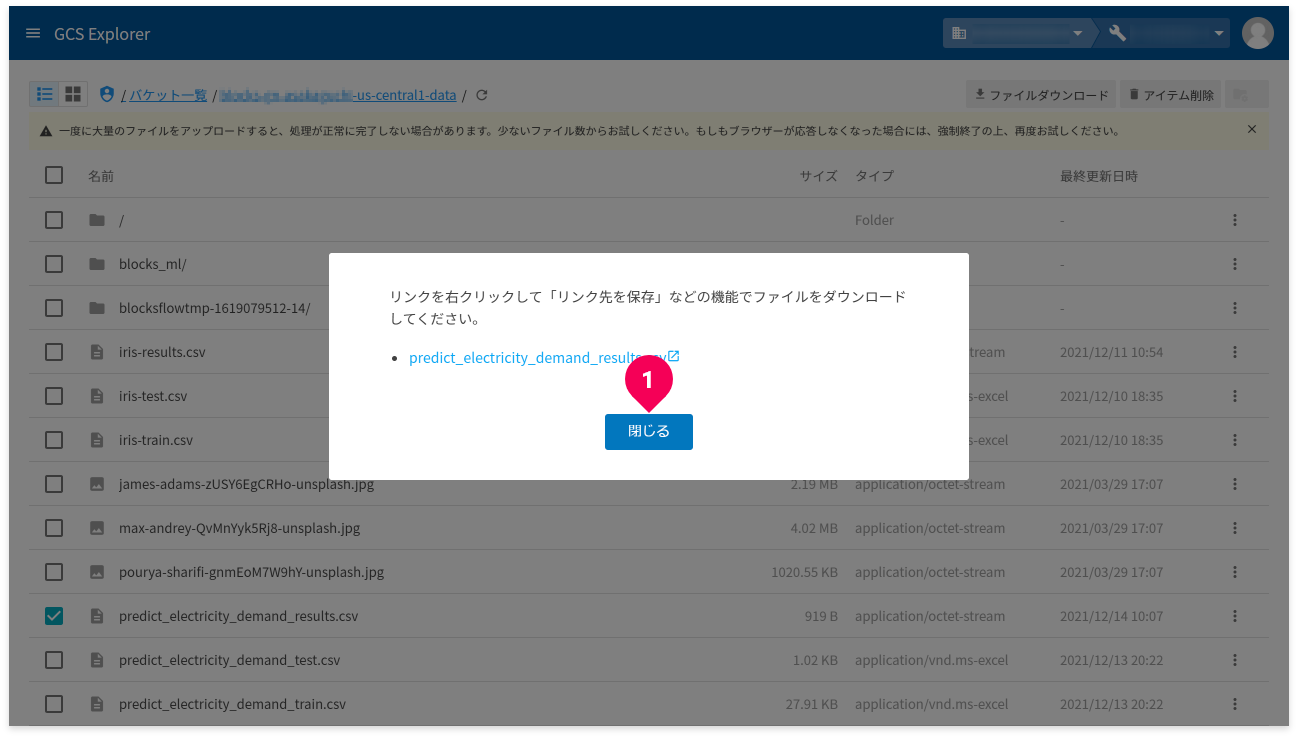Click the サイズ column header
The height and width of the screenshot is (738, 1298).
click(x=818, y=176)
